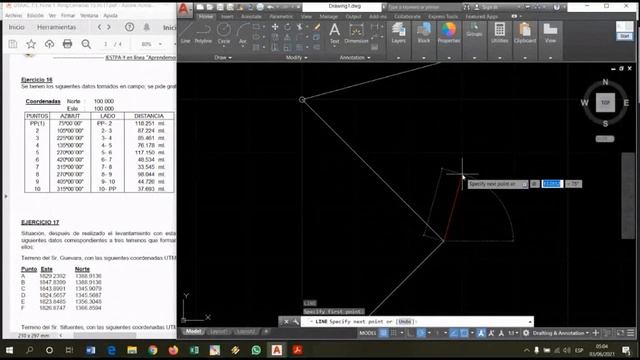Expand the Draw panel dropdown
Screen dimensions: 640x360
(x=223, y=58)
